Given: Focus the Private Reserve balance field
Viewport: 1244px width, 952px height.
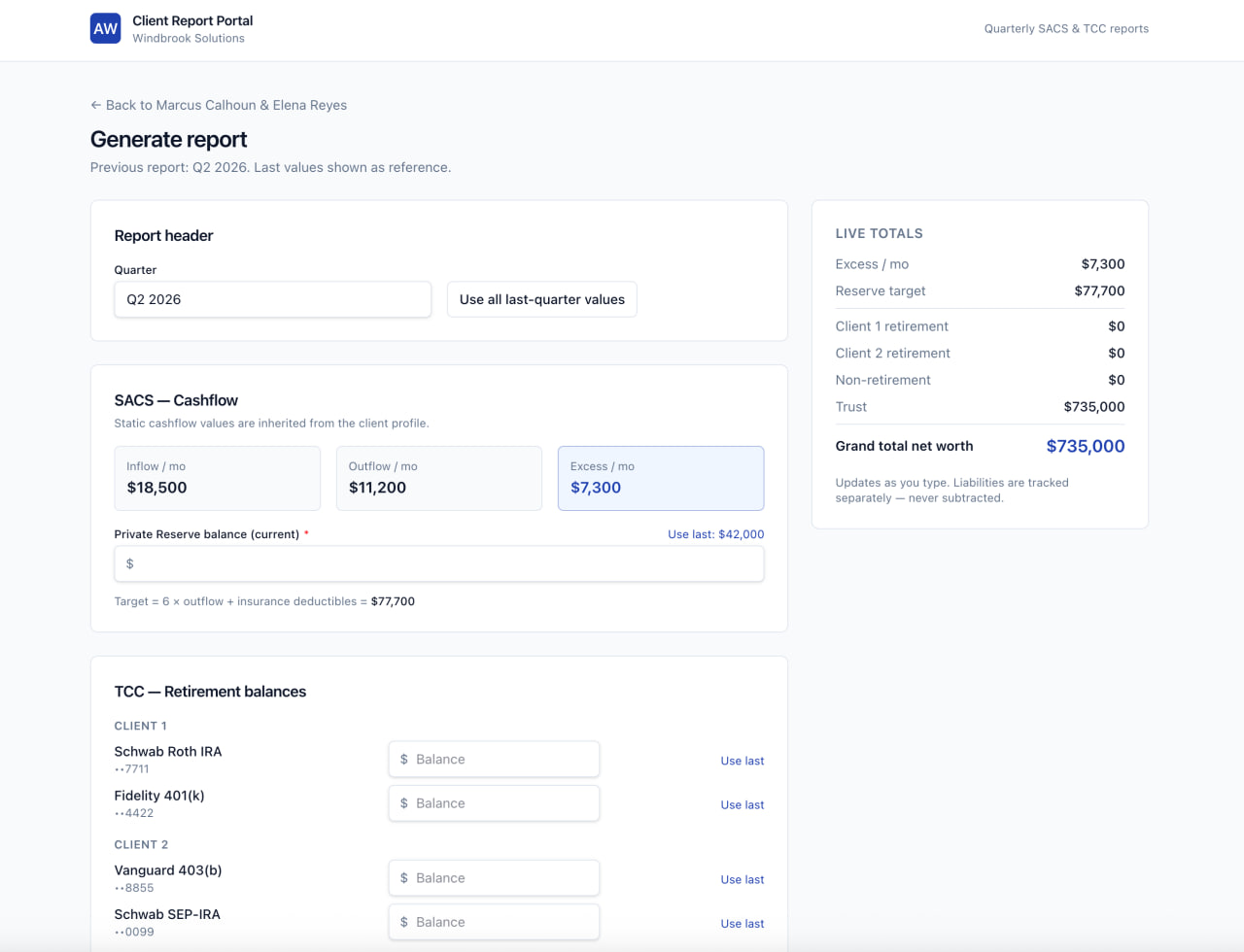Looking at the screenshot, I should click(439, 563).
